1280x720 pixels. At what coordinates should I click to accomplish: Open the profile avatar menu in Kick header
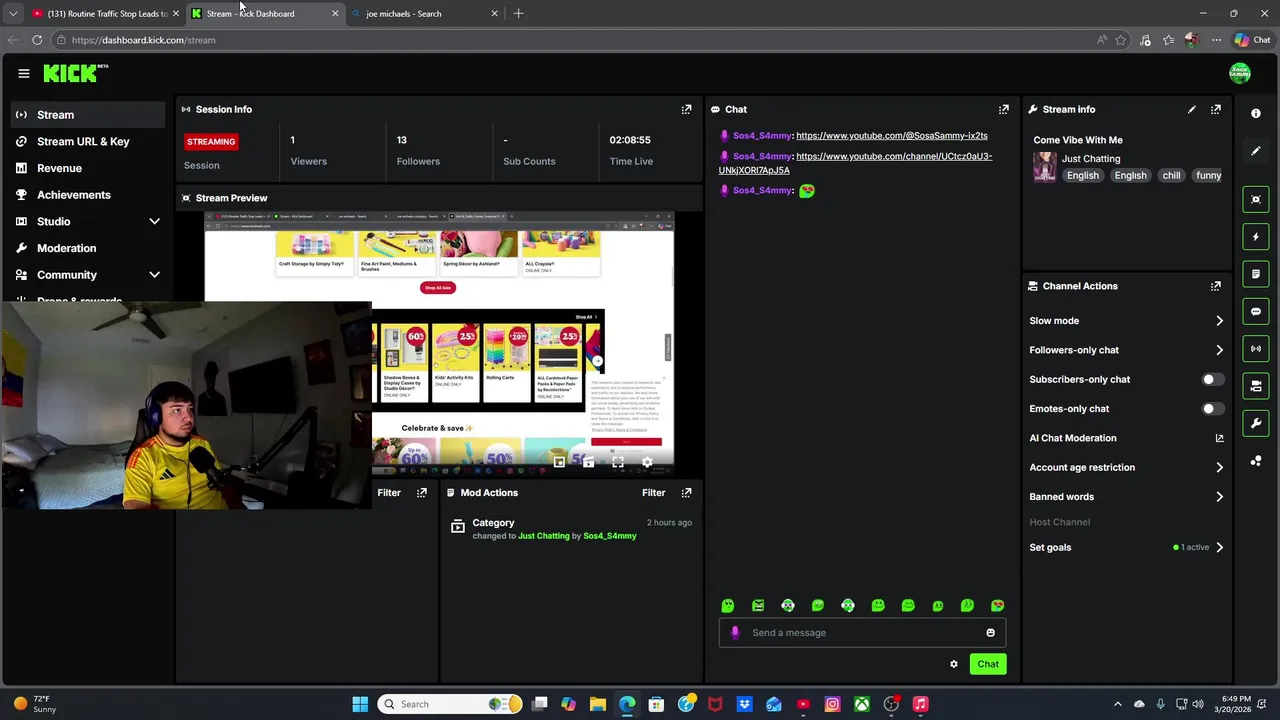(x=1240, y=73)
